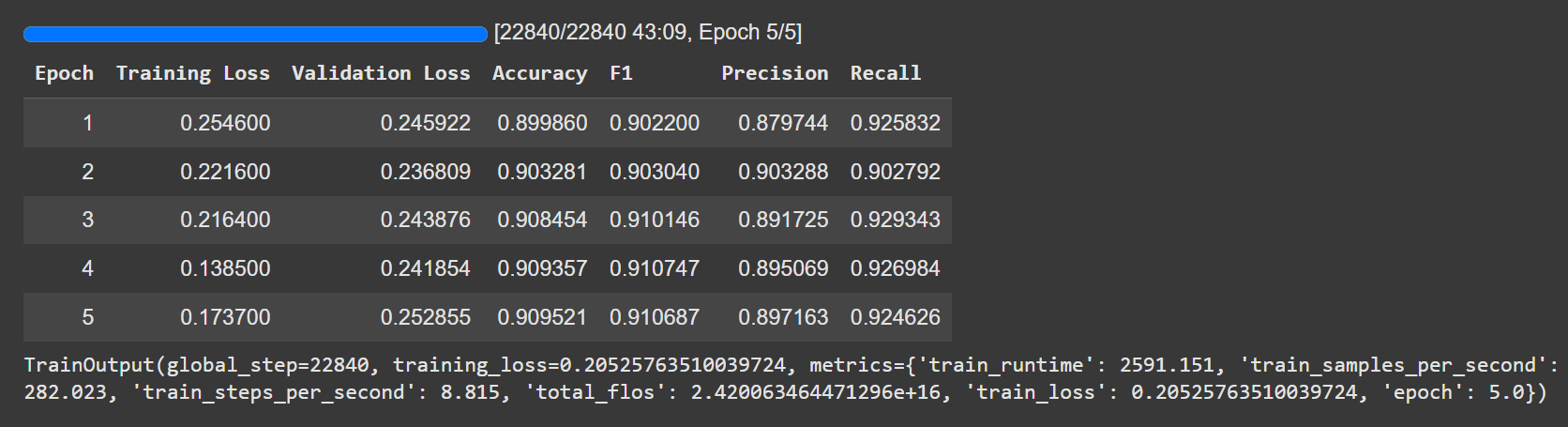Click the Validation Loss column header
Image resolution: width=1568 pixels, height=427 pixels.
[381, 73]
